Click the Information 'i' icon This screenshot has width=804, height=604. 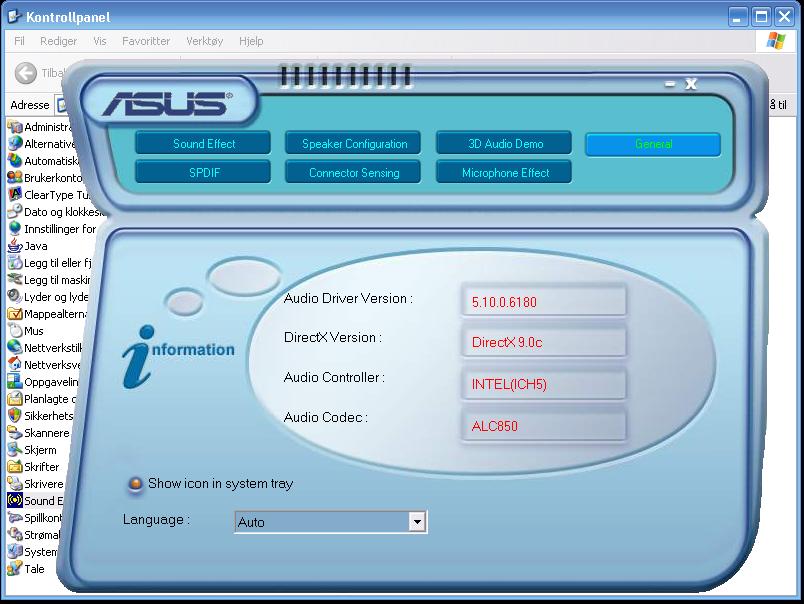(x=137, y=356)
